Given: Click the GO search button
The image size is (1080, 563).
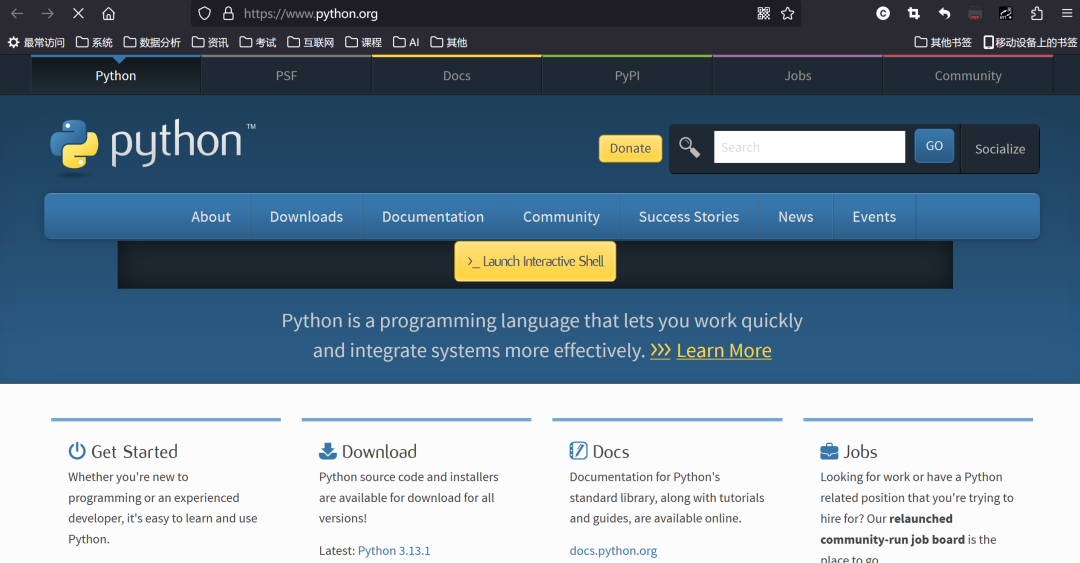Looking at the screenshot, I should pyautogui.click(x=934, y=145).
